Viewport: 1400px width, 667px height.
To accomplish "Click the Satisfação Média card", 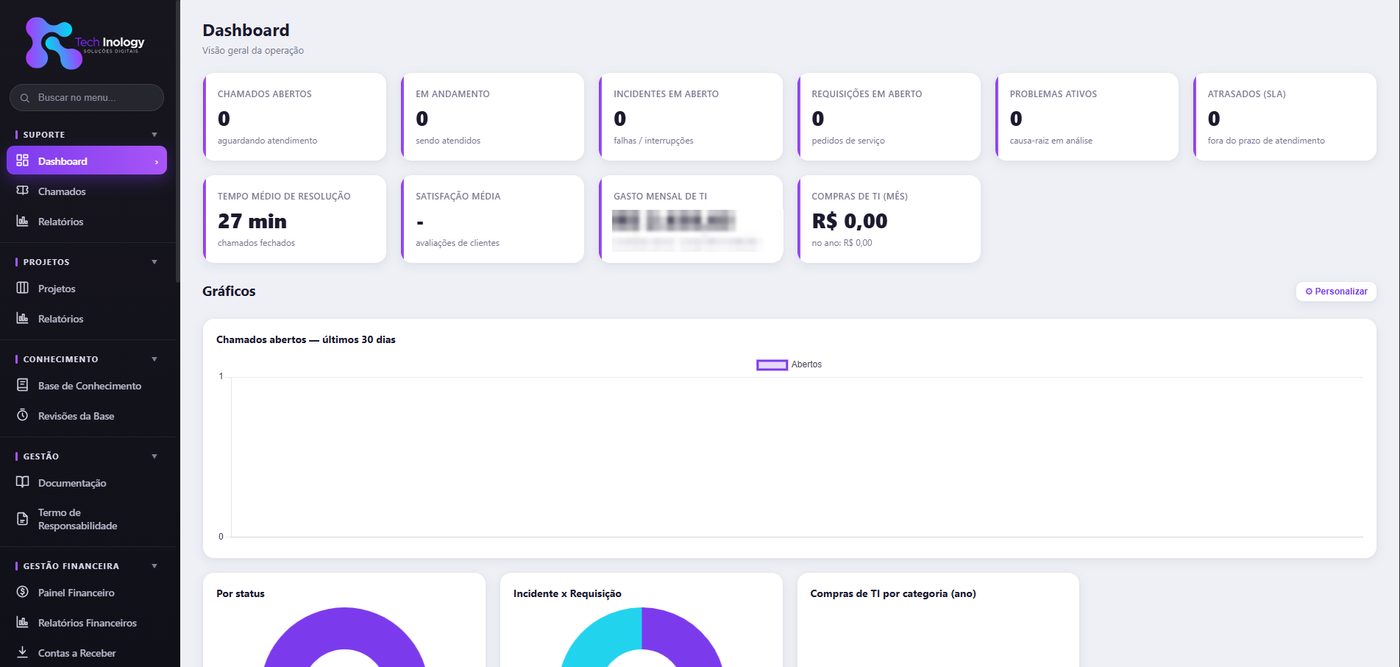I will [492, 219].
